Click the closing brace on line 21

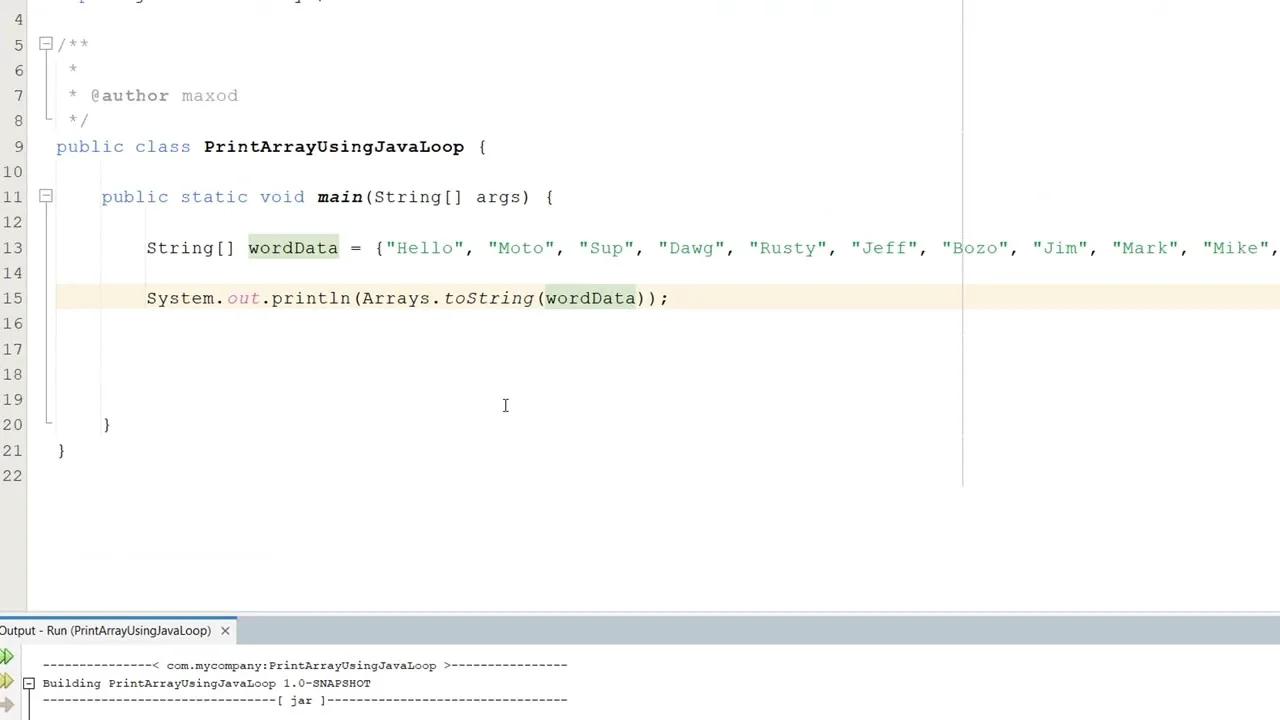[60, 450]
